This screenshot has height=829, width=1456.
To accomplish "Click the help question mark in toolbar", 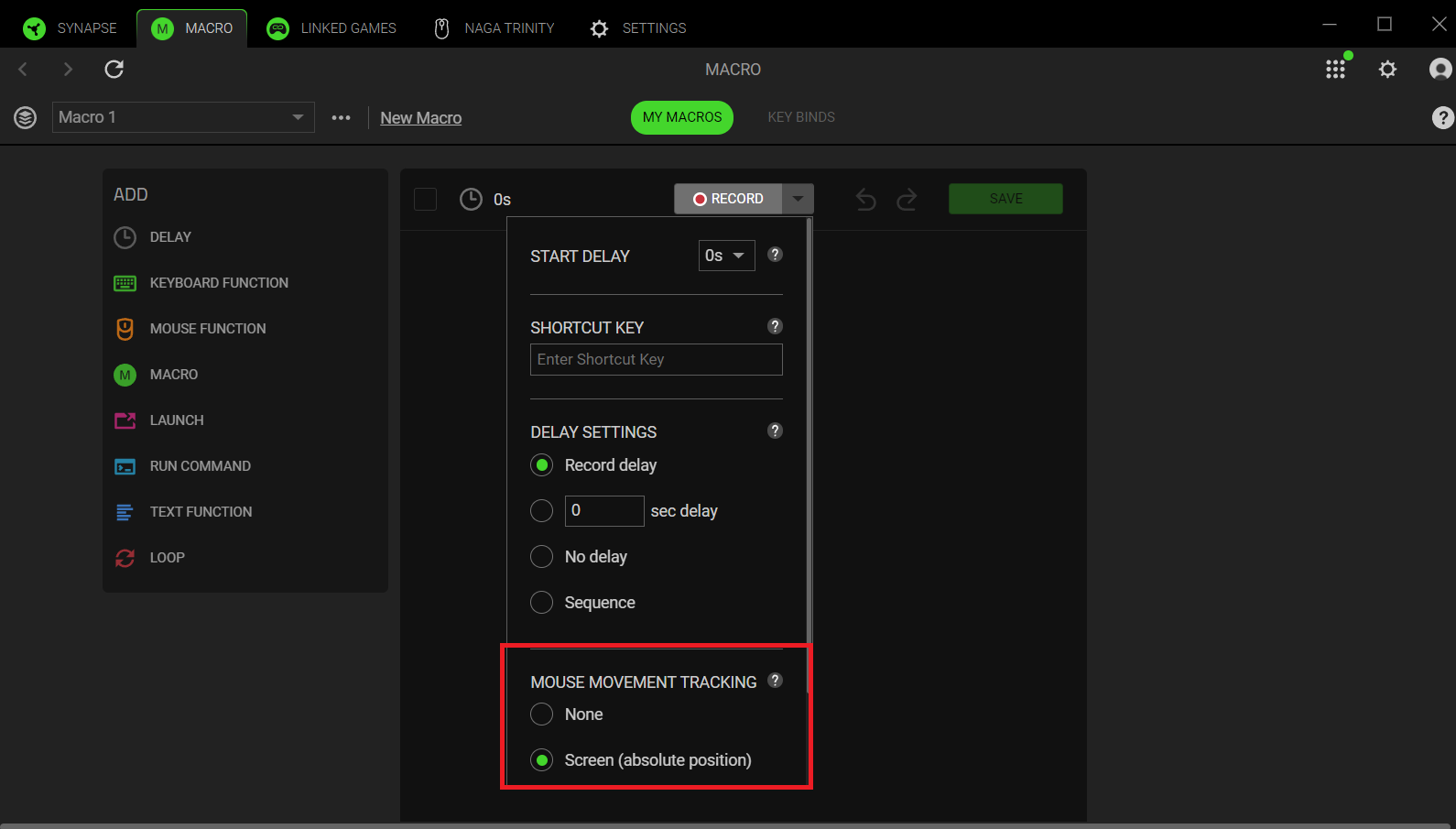I will pos(1442,117).
